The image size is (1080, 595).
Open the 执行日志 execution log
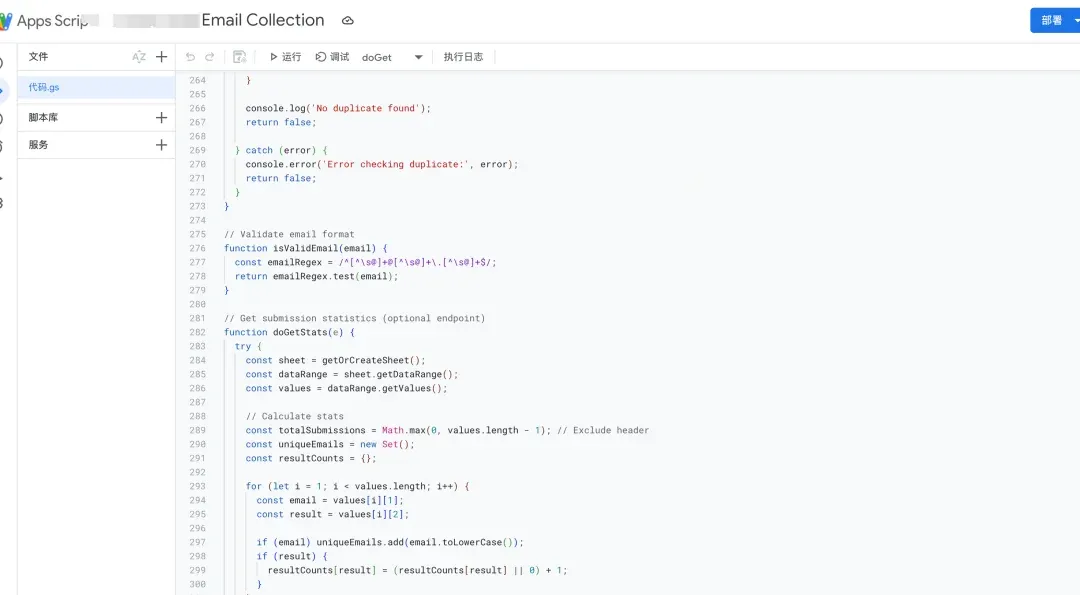[463, 57]
